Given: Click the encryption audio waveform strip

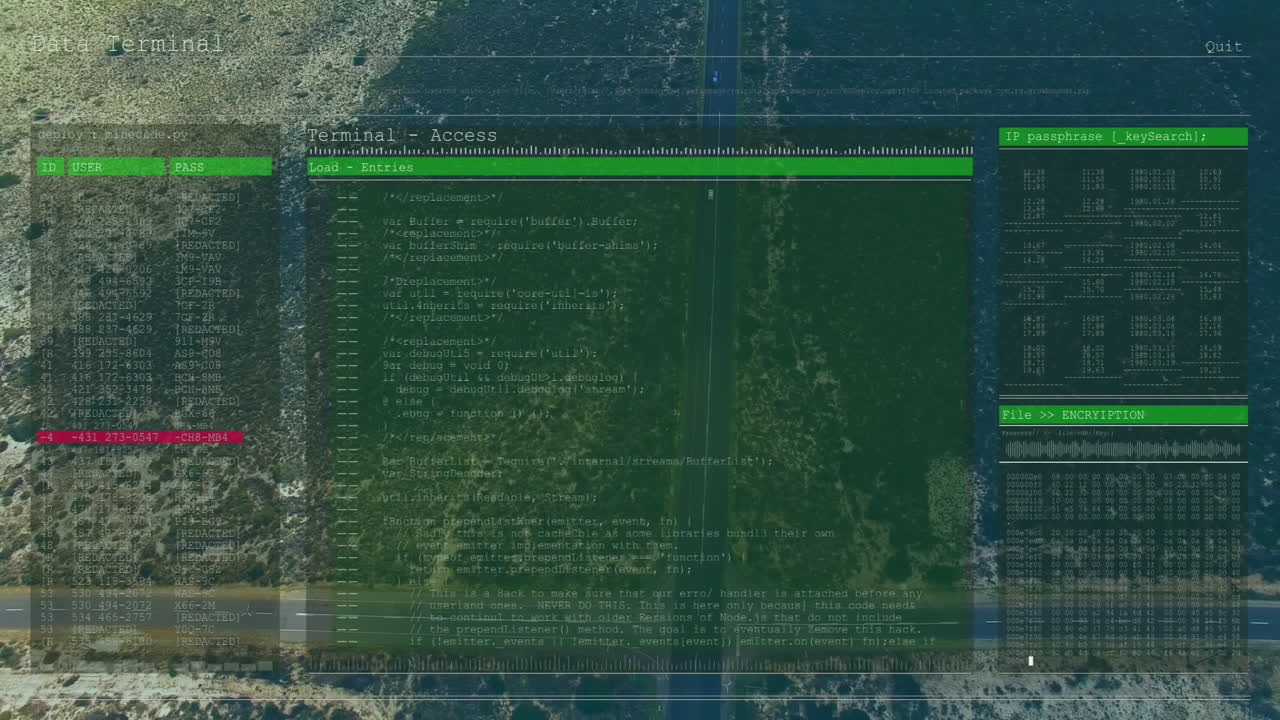Looking at the screenshot, I should coord(1120,449).
